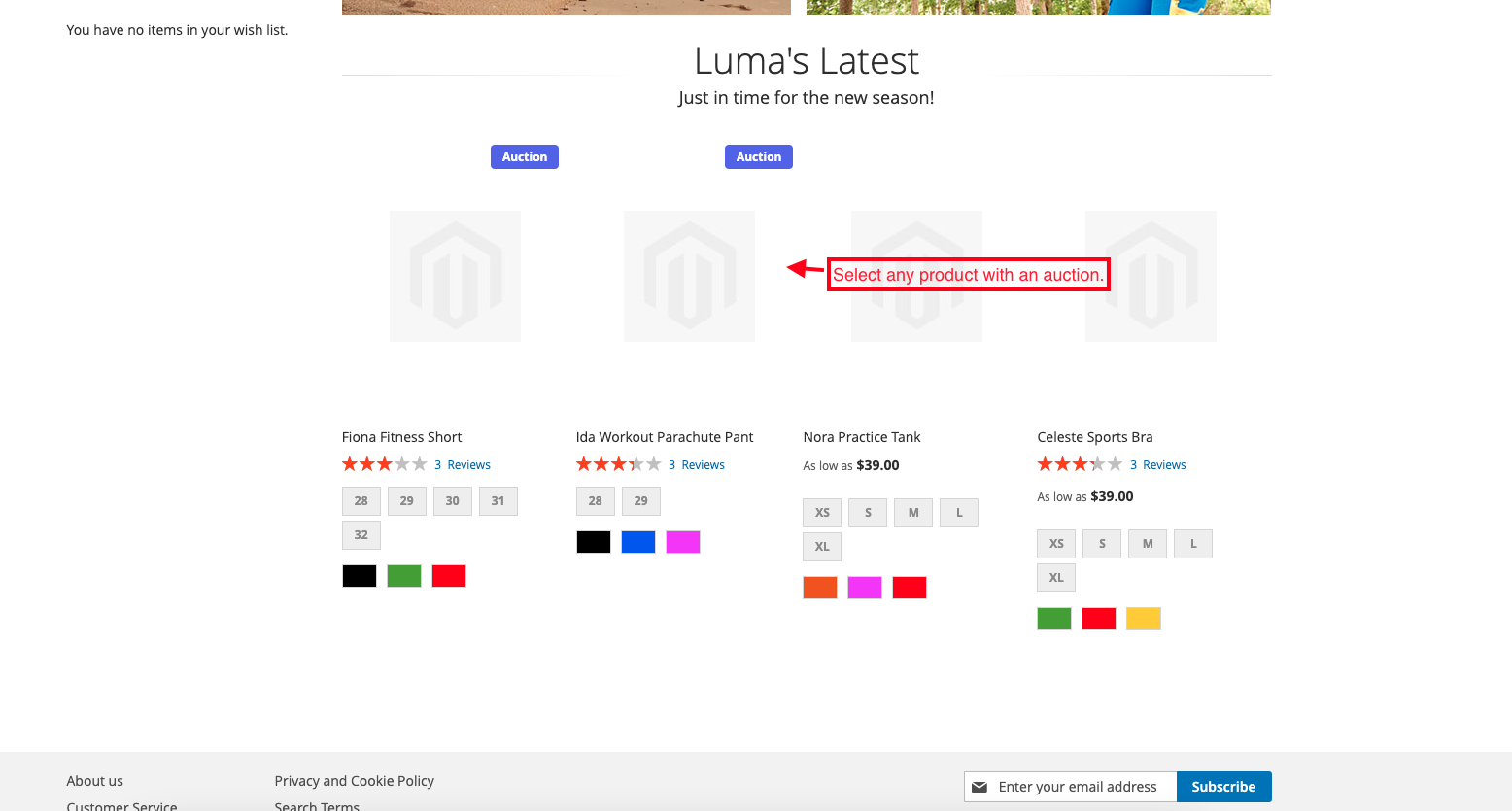The image size is (1512, 811).
Task: Select the blue swatch for Ida Workout Pant
Action: click(637, 542)
